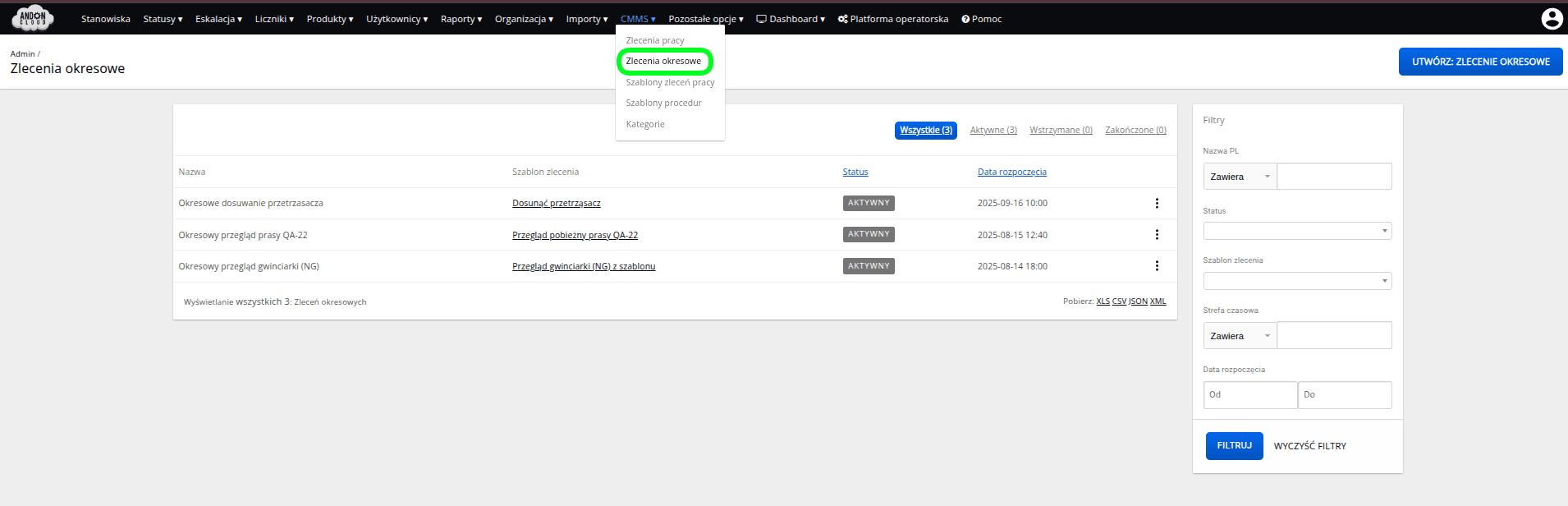Open actions menu for Okresowe dosuwanie przetrzasacza
The image size is (1568, 506).
click(1157, 204)
